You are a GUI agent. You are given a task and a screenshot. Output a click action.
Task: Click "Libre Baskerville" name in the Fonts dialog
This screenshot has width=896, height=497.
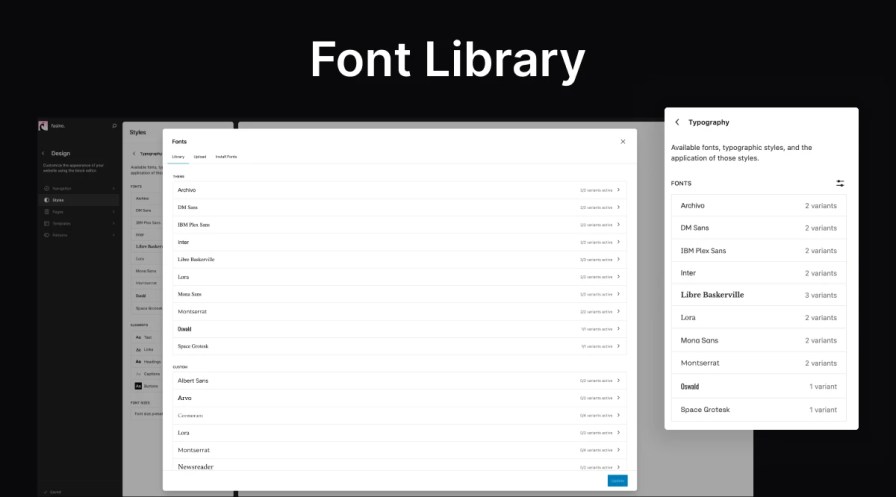(196, 259)
